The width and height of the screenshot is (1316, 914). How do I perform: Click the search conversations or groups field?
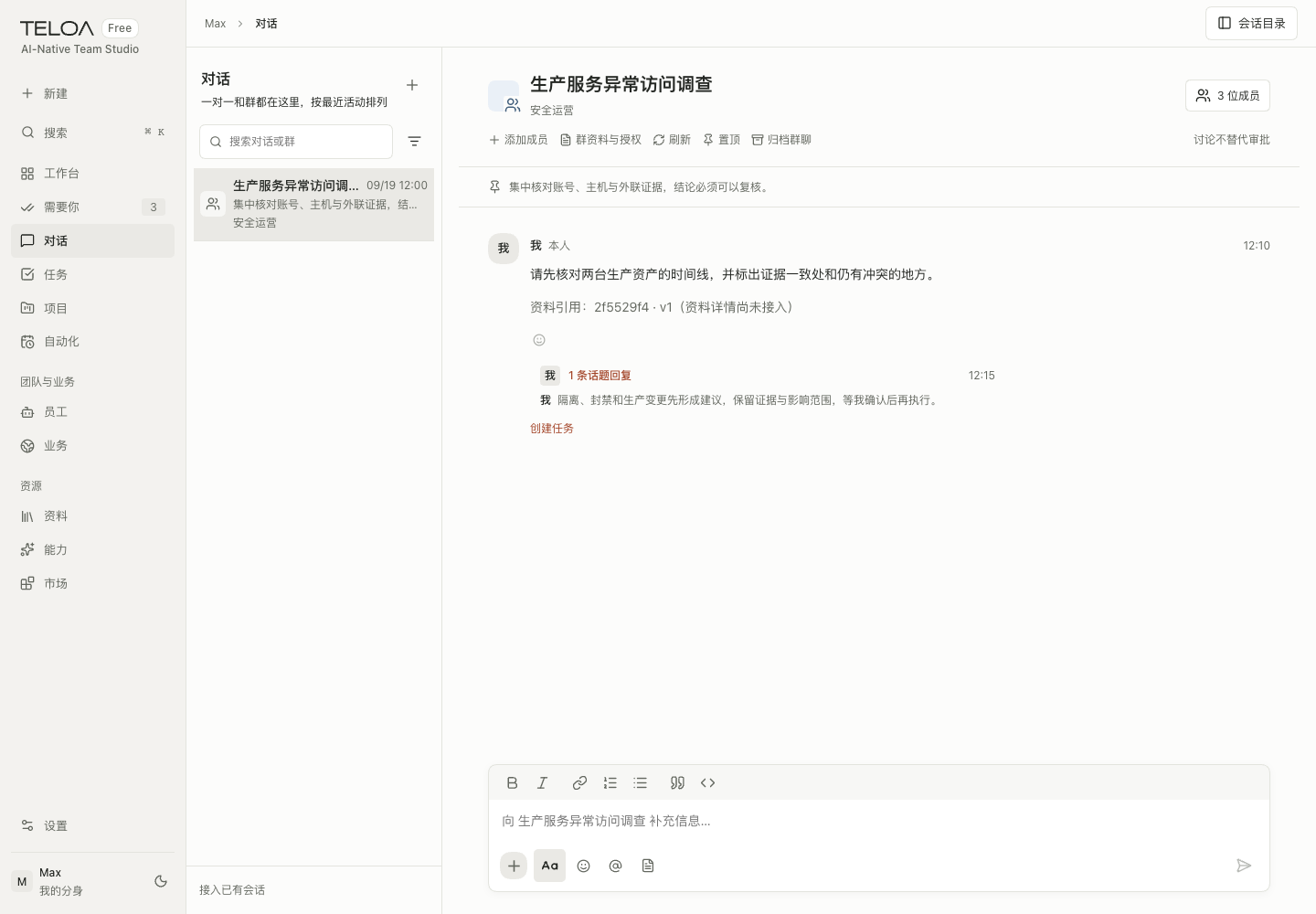coord(296,142)
